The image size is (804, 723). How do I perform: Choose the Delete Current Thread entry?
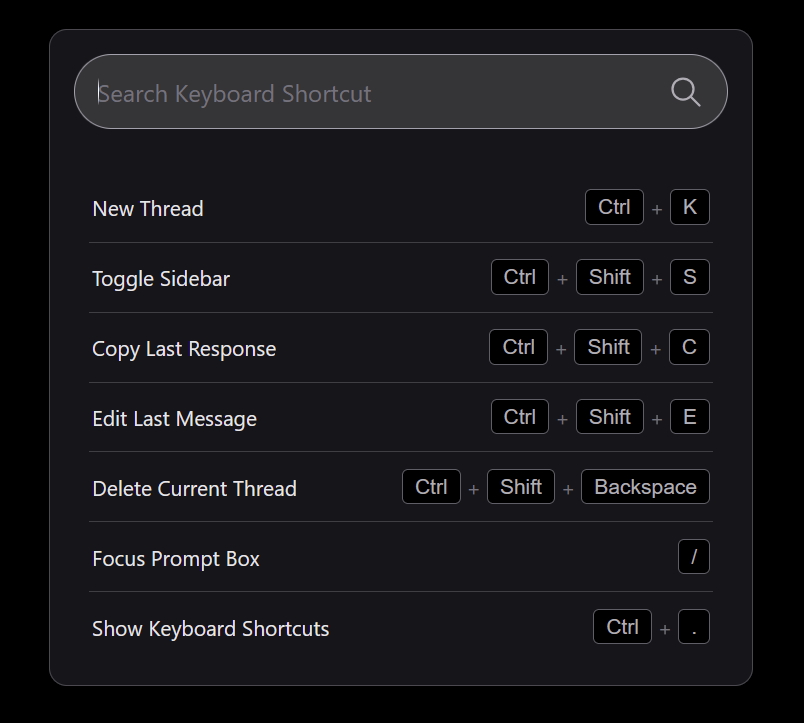point(194,489)
